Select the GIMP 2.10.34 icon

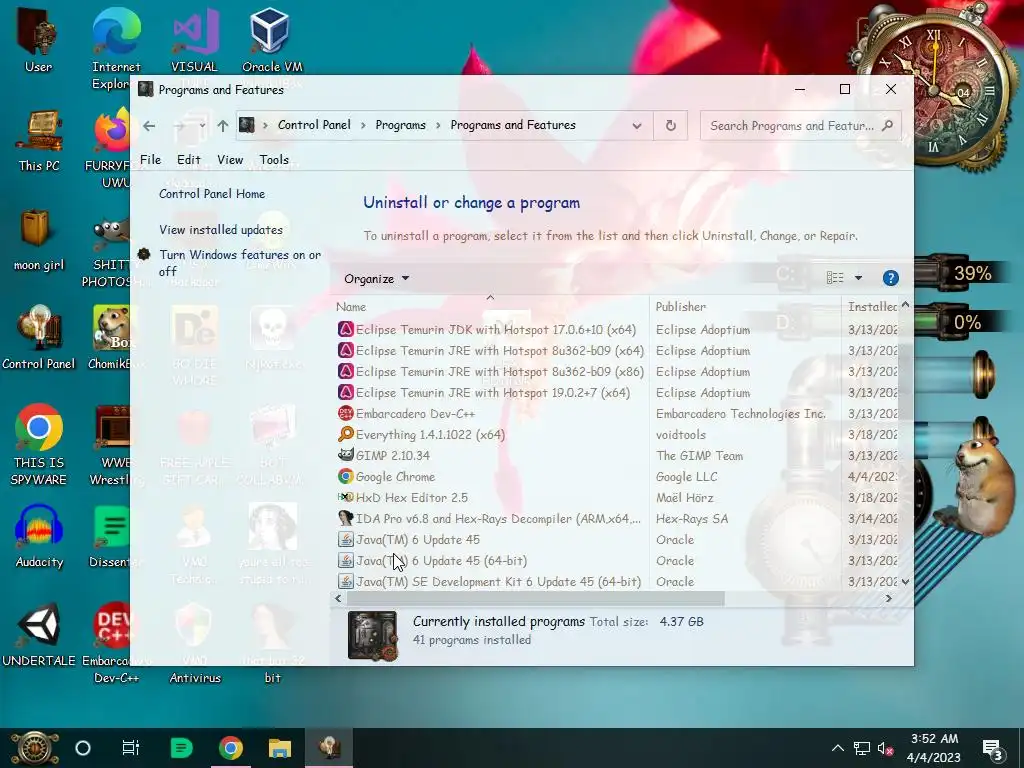(x=345, y=455)
